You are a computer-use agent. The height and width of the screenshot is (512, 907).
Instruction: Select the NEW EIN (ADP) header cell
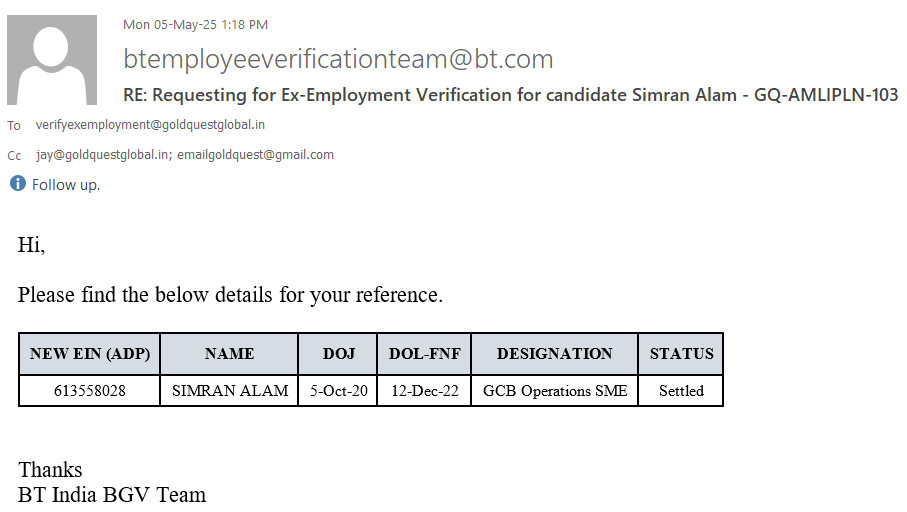pyautogui.click(x=89, y=354)
